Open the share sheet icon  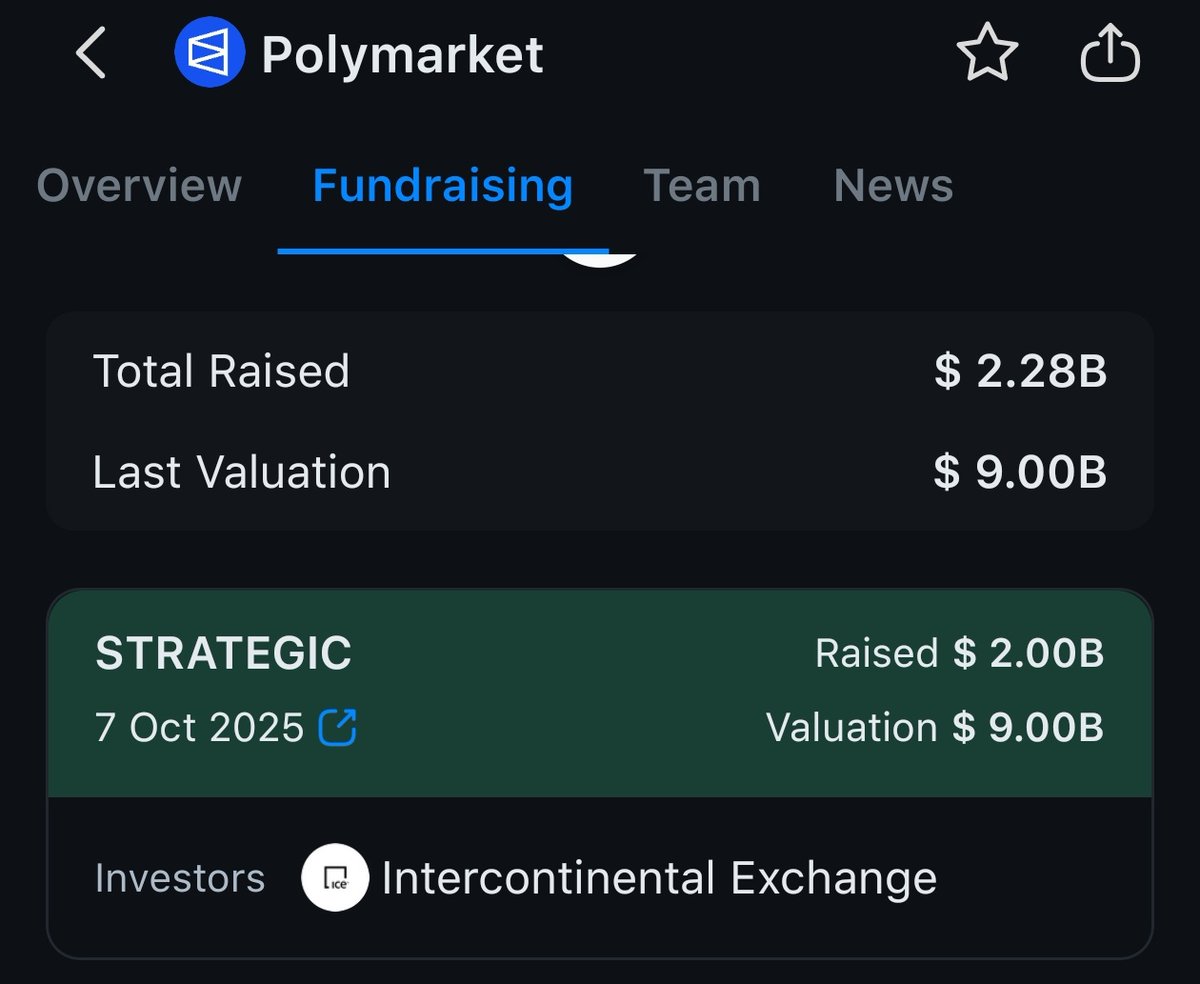point(1111,53)
